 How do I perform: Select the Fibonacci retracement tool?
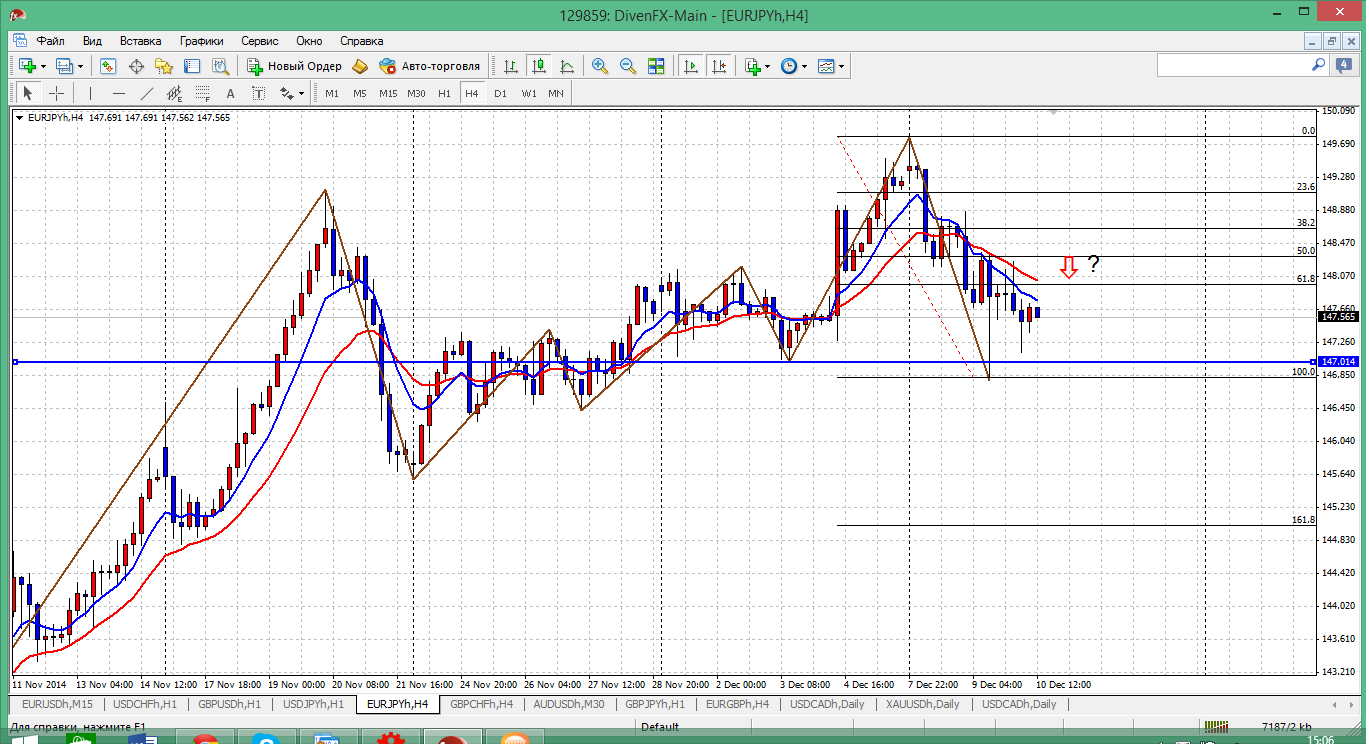pyautogui.click(x=203, y=93)
